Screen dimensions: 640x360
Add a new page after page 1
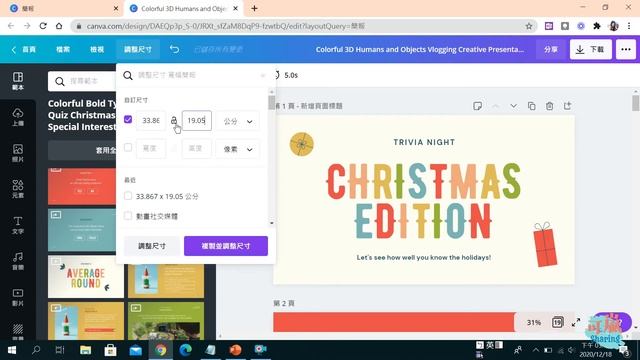pyautogui.click(x=567, y=106)
